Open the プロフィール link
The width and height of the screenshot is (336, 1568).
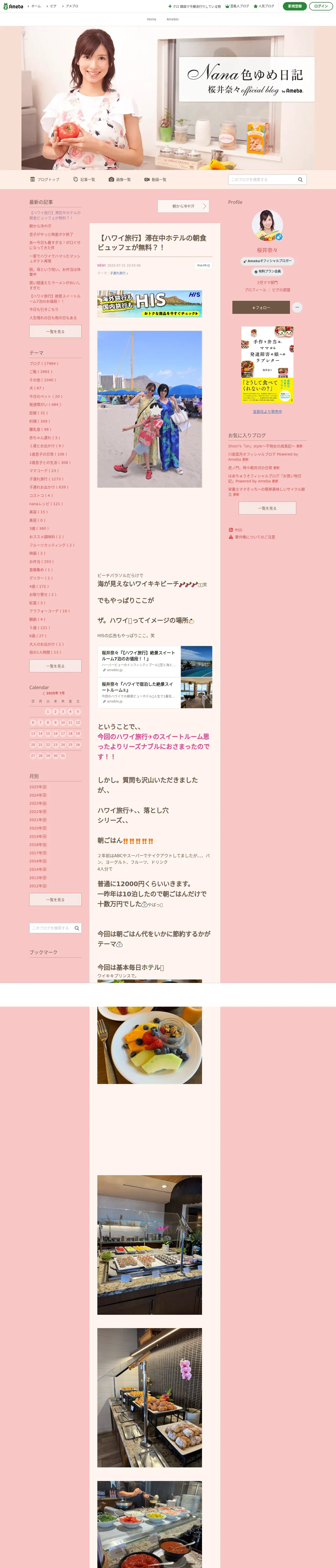coord(255,290)
